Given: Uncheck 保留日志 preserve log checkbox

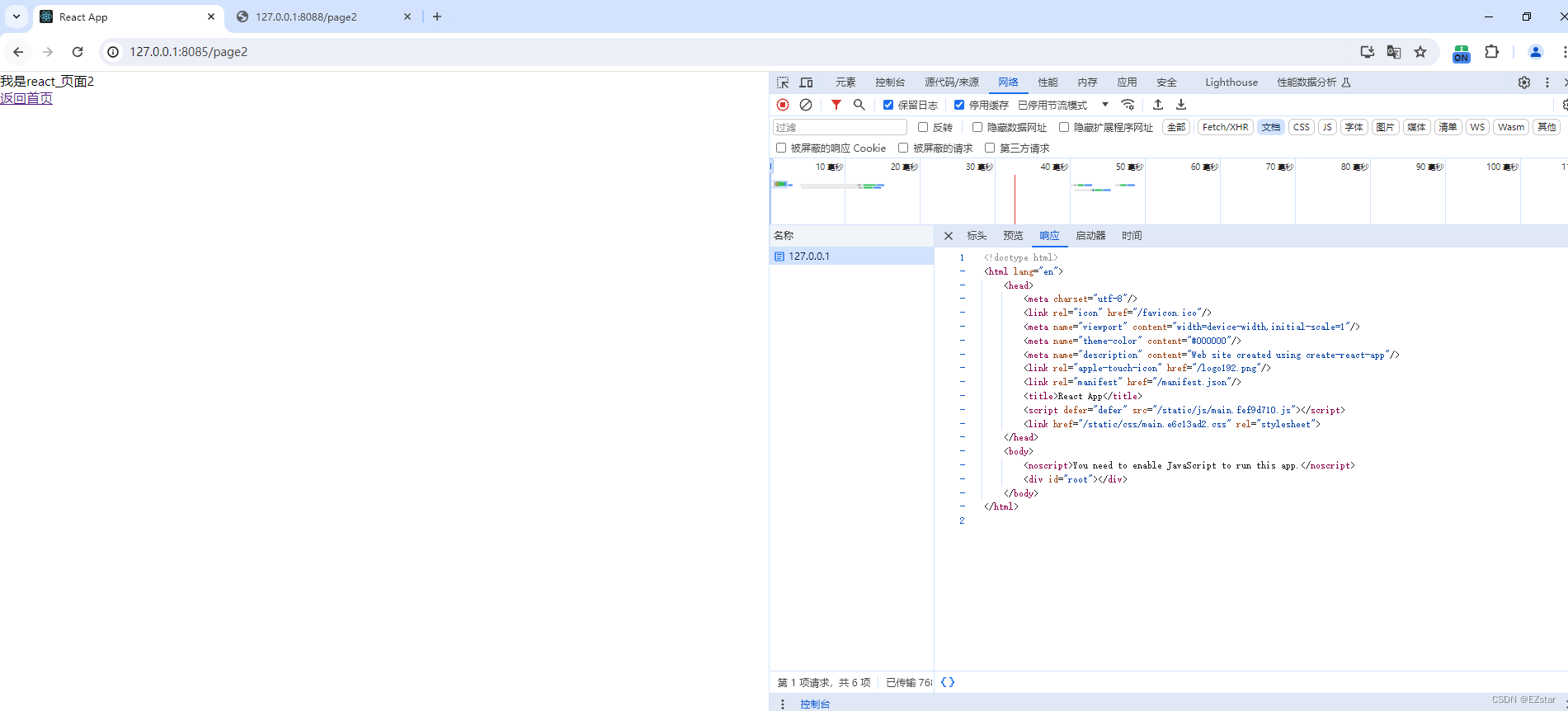Looking at the screenshot, I should [x=888, y=105].
